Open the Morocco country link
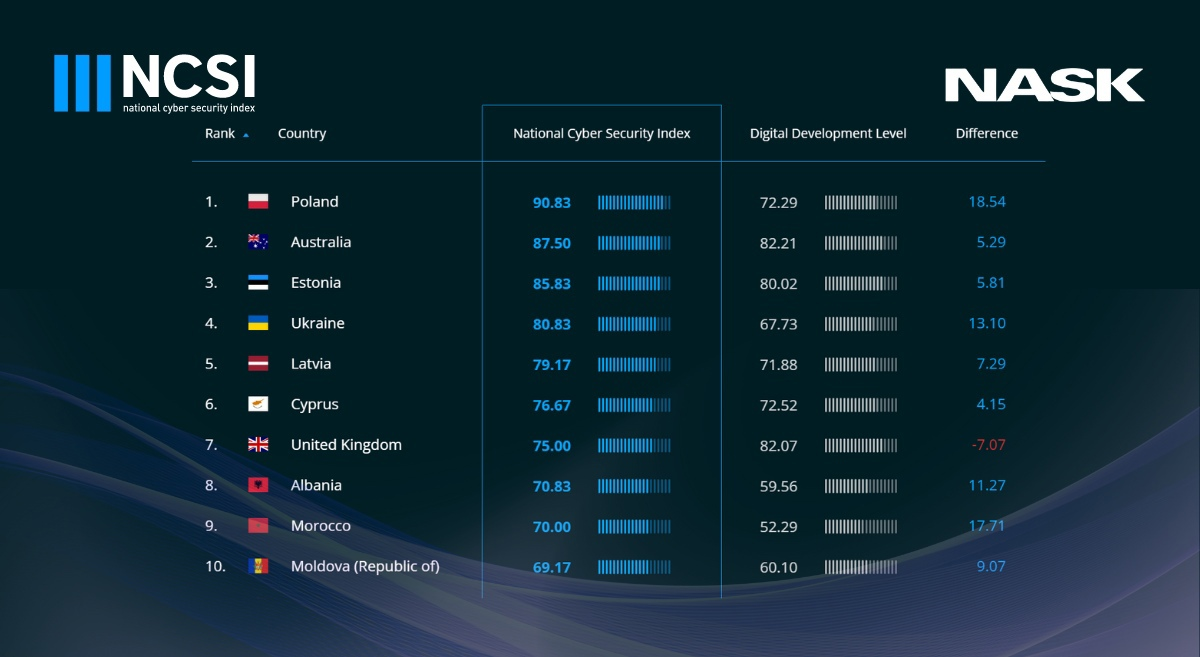1200x657 pixels. (320, 526)
